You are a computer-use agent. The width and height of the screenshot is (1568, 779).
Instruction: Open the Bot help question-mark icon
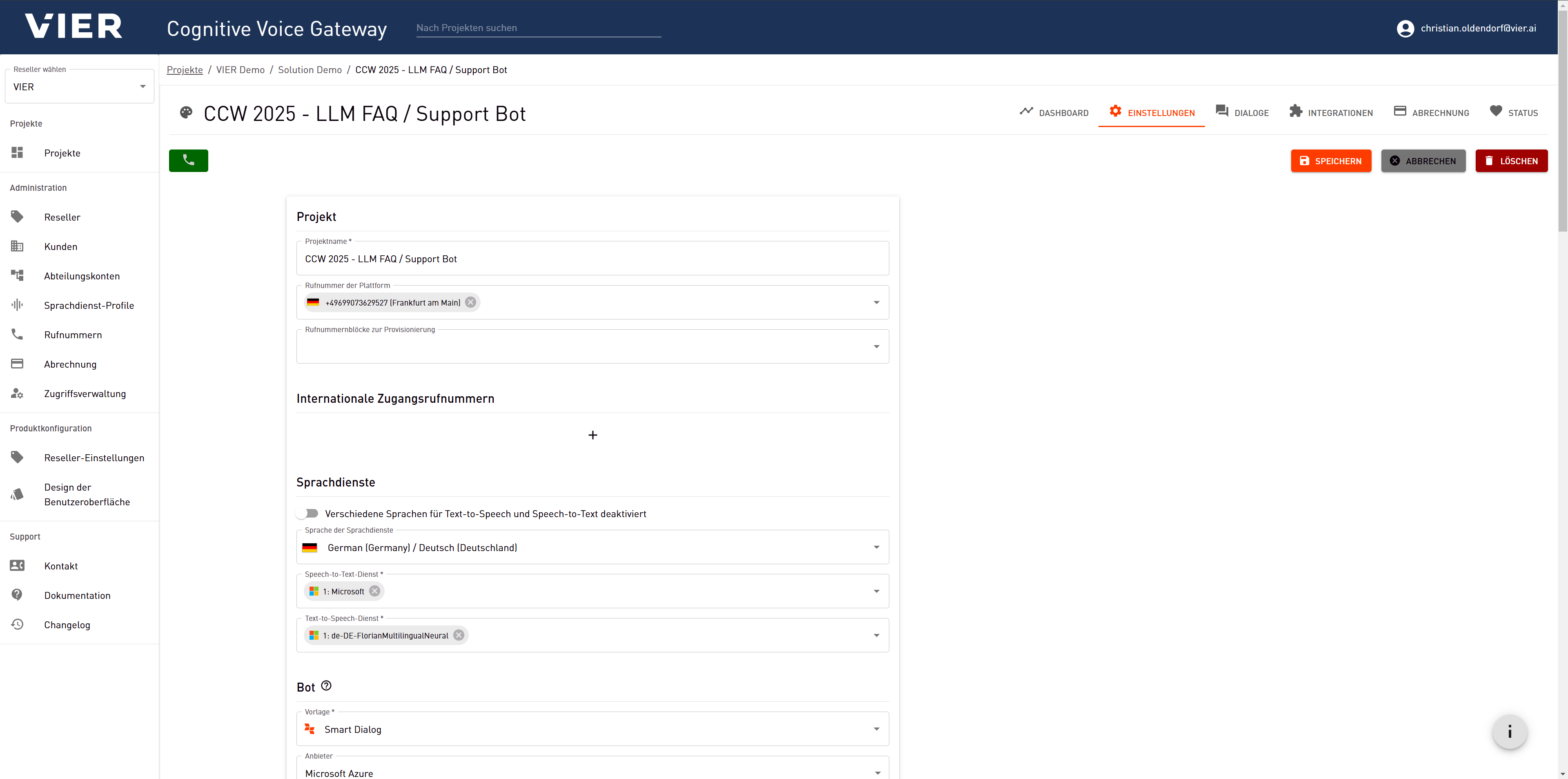tap(326, 686)
